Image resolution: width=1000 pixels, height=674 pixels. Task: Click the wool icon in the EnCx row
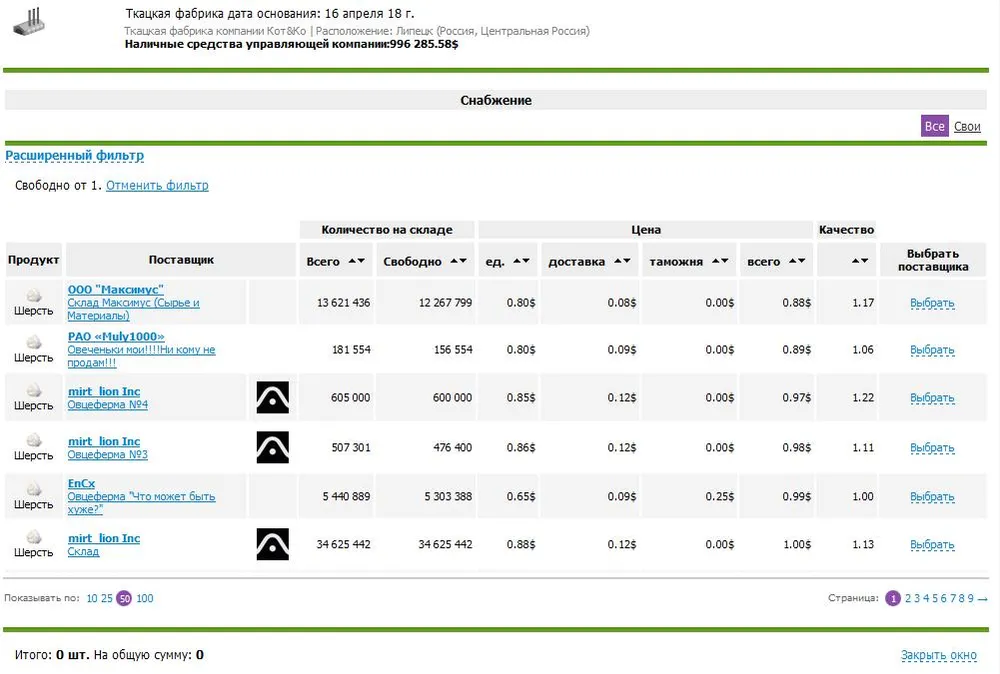33,489
